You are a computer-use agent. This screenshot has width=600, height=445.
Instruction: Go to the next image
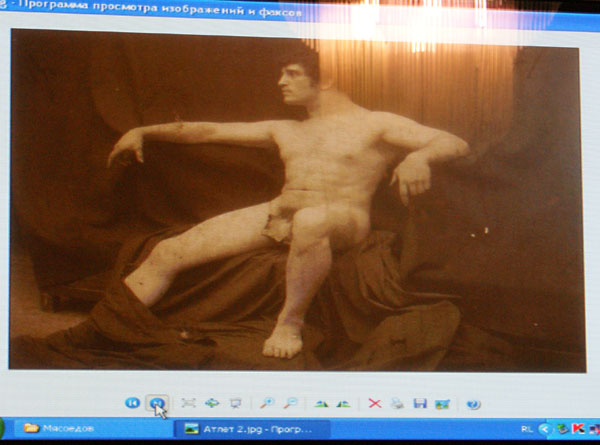(x=157, y=403)
